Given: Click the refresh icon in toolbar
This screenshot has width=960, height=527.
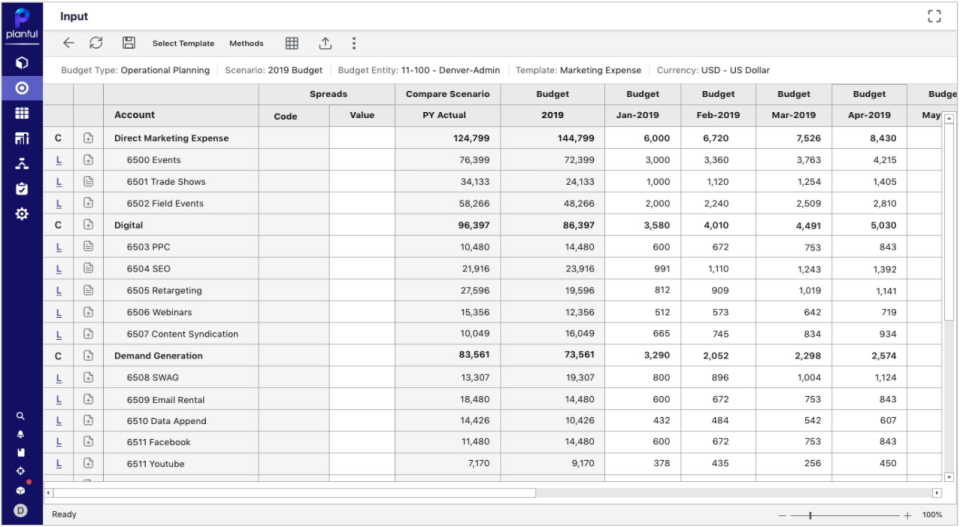Looking at the screenshot, I should click(96, 43).
